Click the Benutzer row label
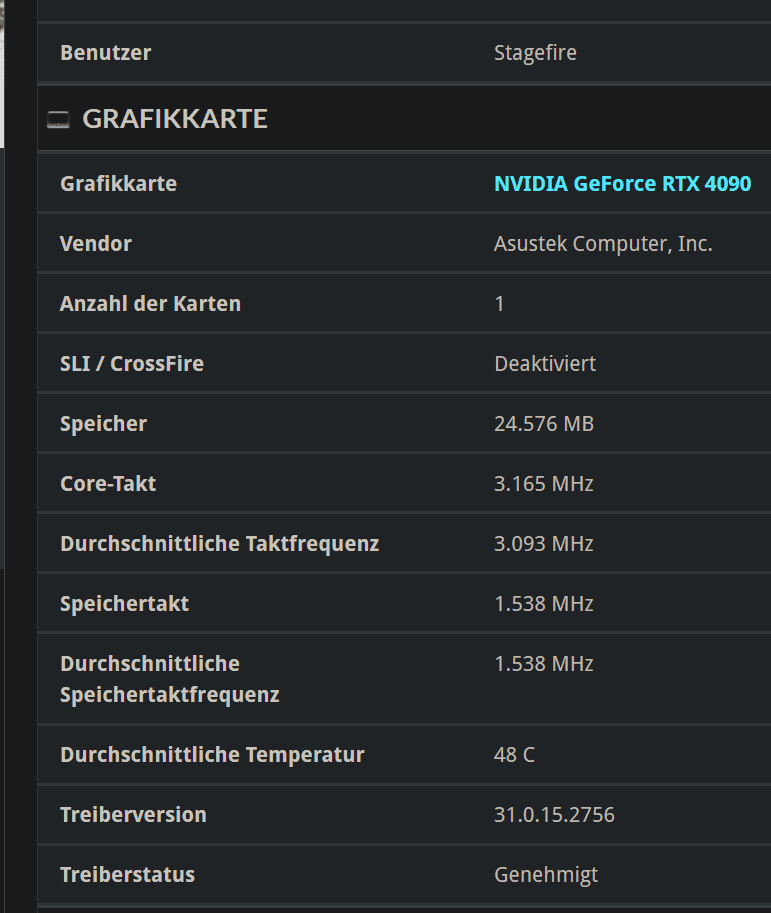Image resolution: width=771 pixels, height=913 pixels. click(x=106, y=52)
